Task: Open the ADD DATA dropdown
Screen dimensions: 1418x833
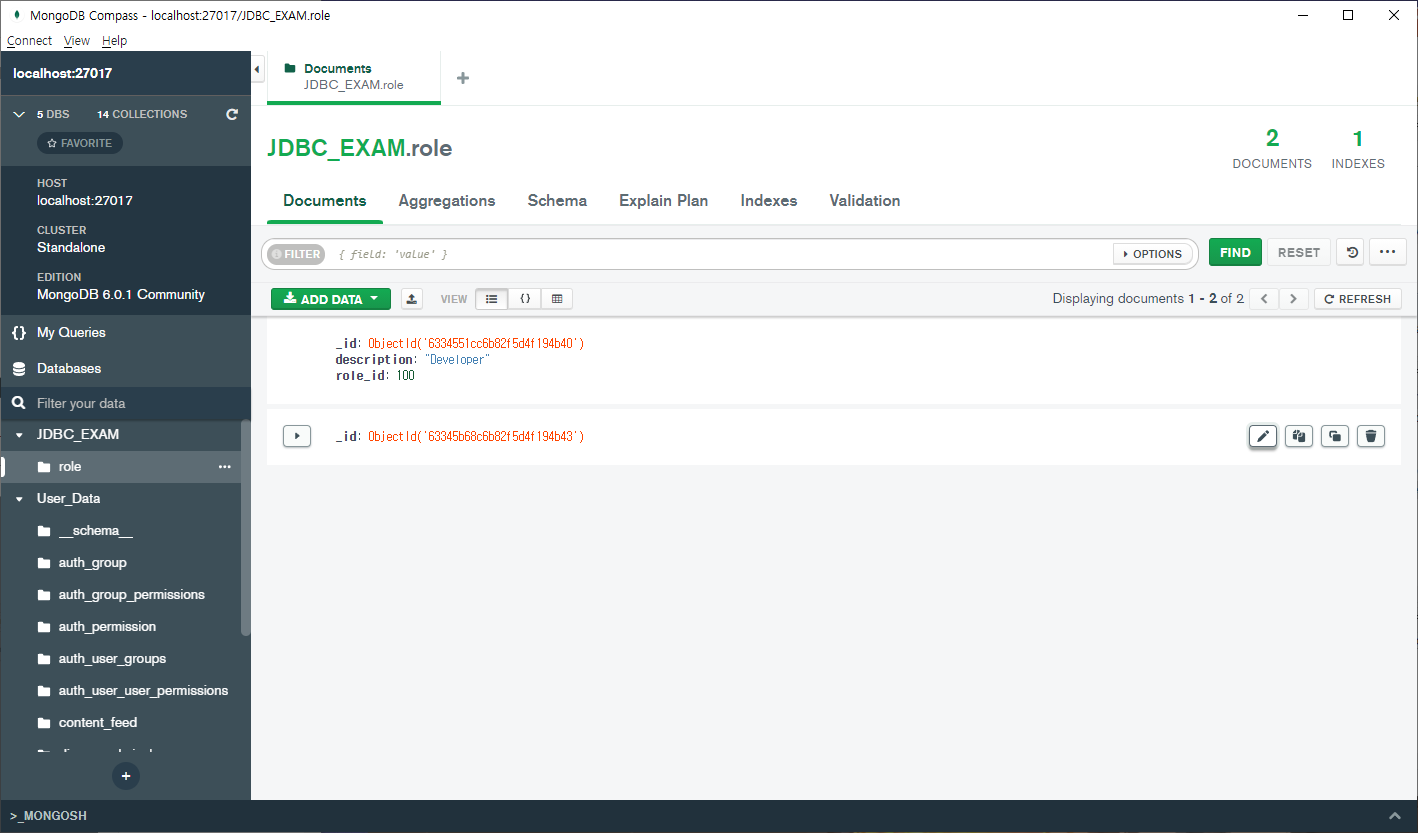Action: pos(331,299)
